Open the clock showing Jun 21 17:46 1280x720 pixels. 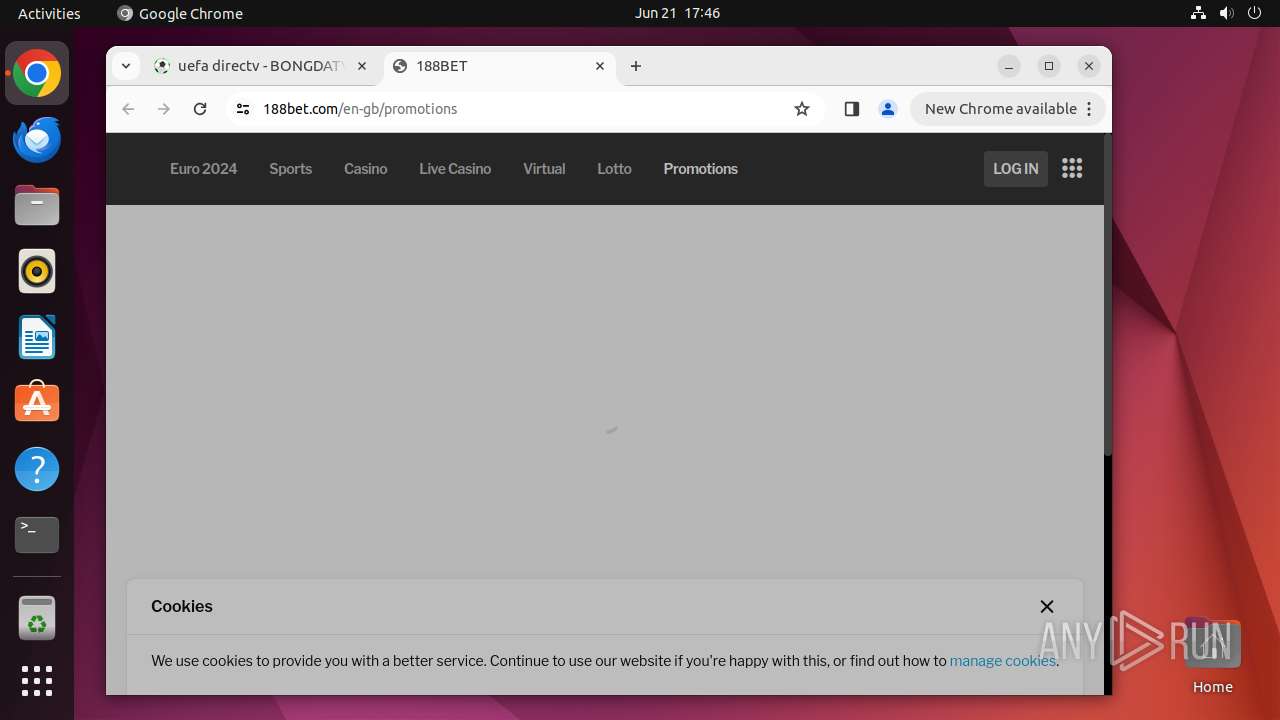pyautogui.click(x=677, y=13)
